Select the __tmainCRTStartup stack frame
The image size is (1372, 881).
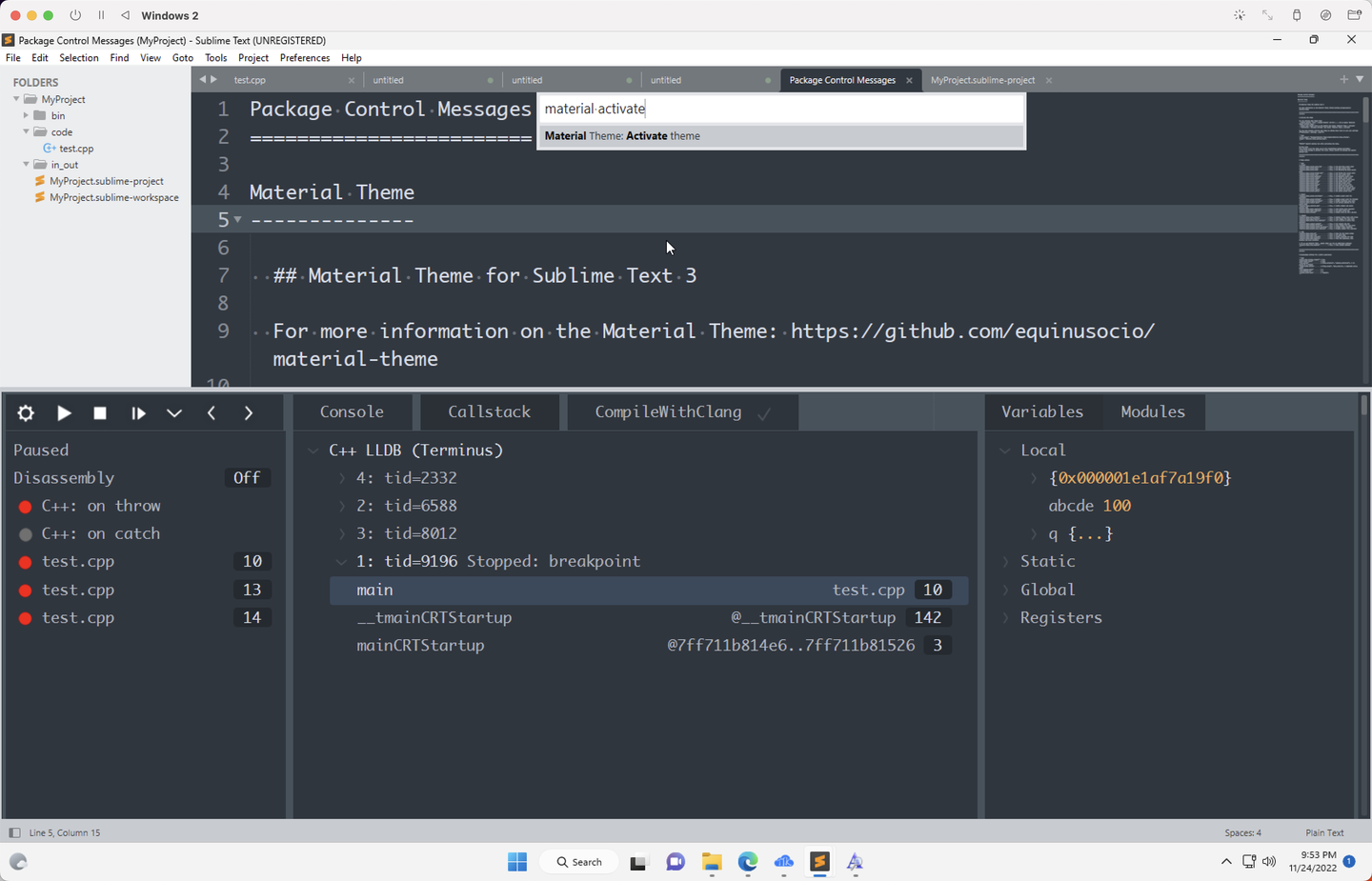(x=649, y=618)
